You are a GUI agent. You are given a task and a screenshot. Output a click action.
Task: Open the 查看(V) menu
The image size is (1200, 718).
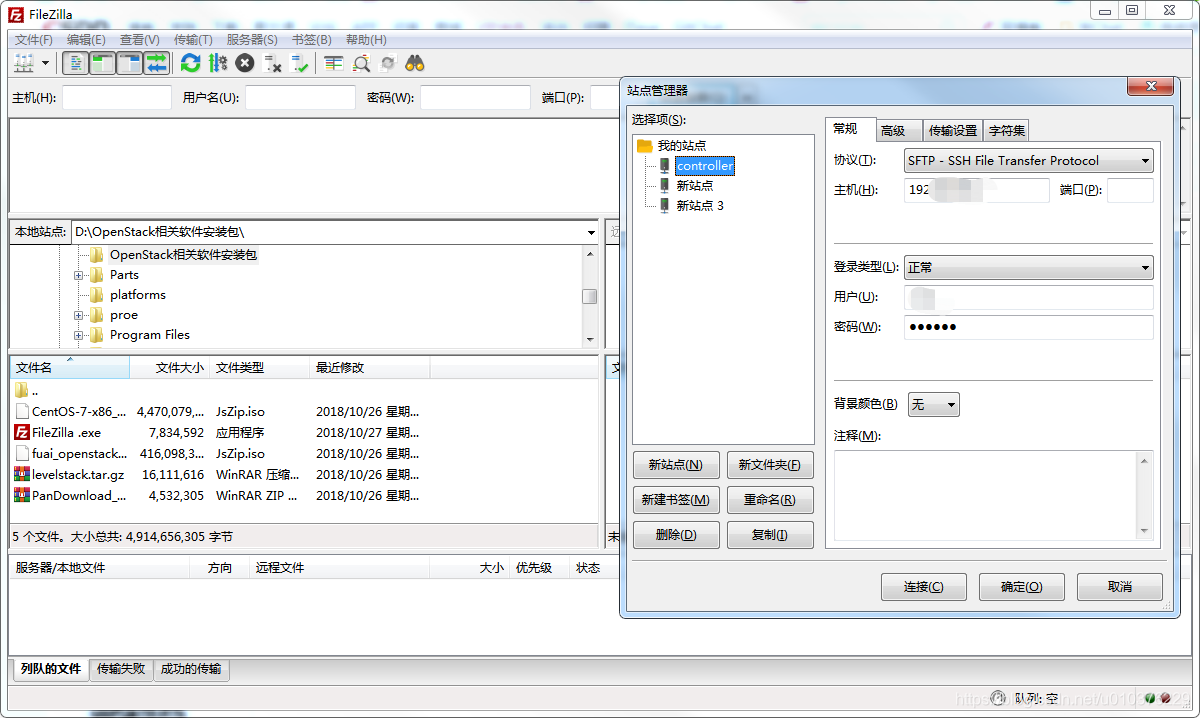click(140, 39)
